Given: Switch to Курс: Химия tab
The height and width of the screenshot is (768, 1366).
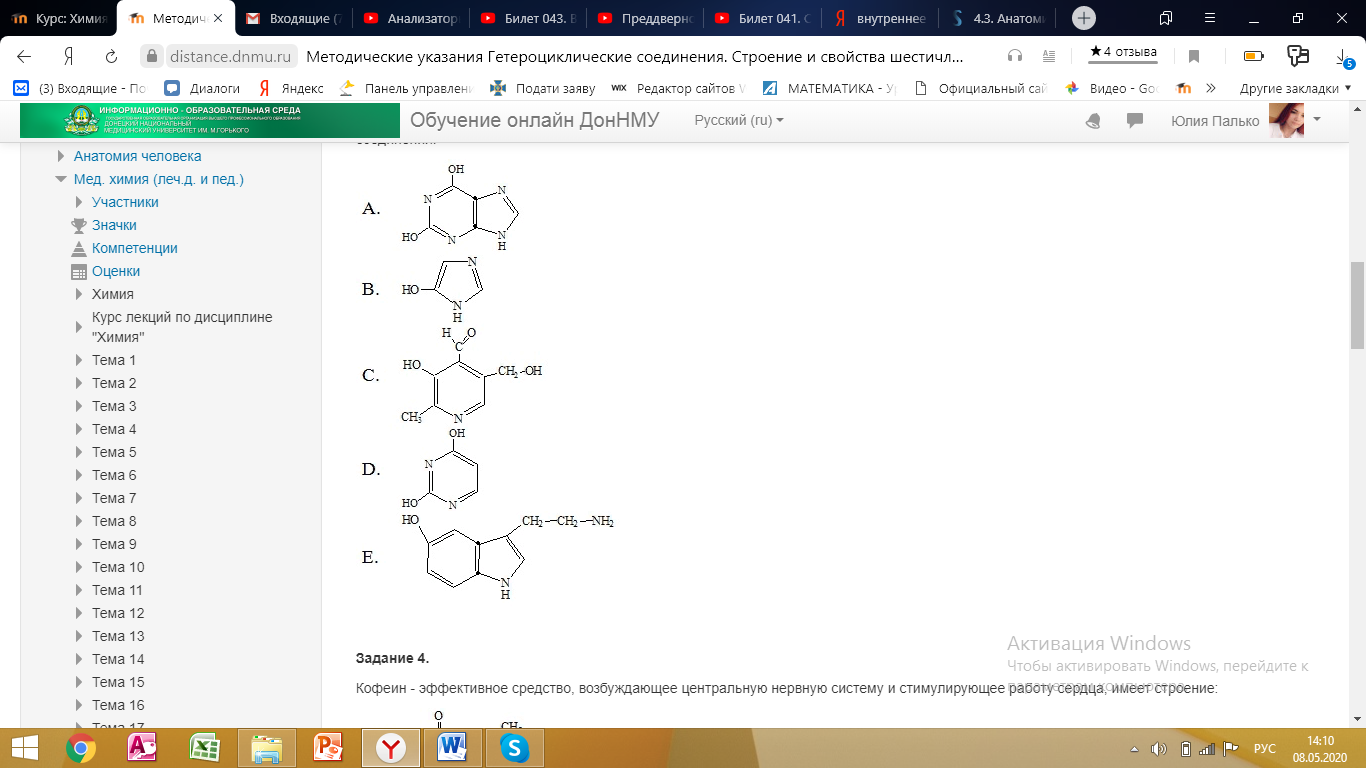Looking at the screenshot, I should pos(59,18).
